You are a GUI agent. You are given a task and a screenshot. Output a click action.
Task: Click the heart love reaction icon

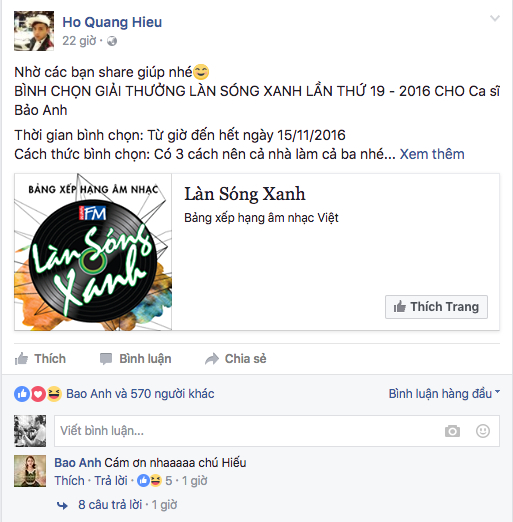pos(38,394)
